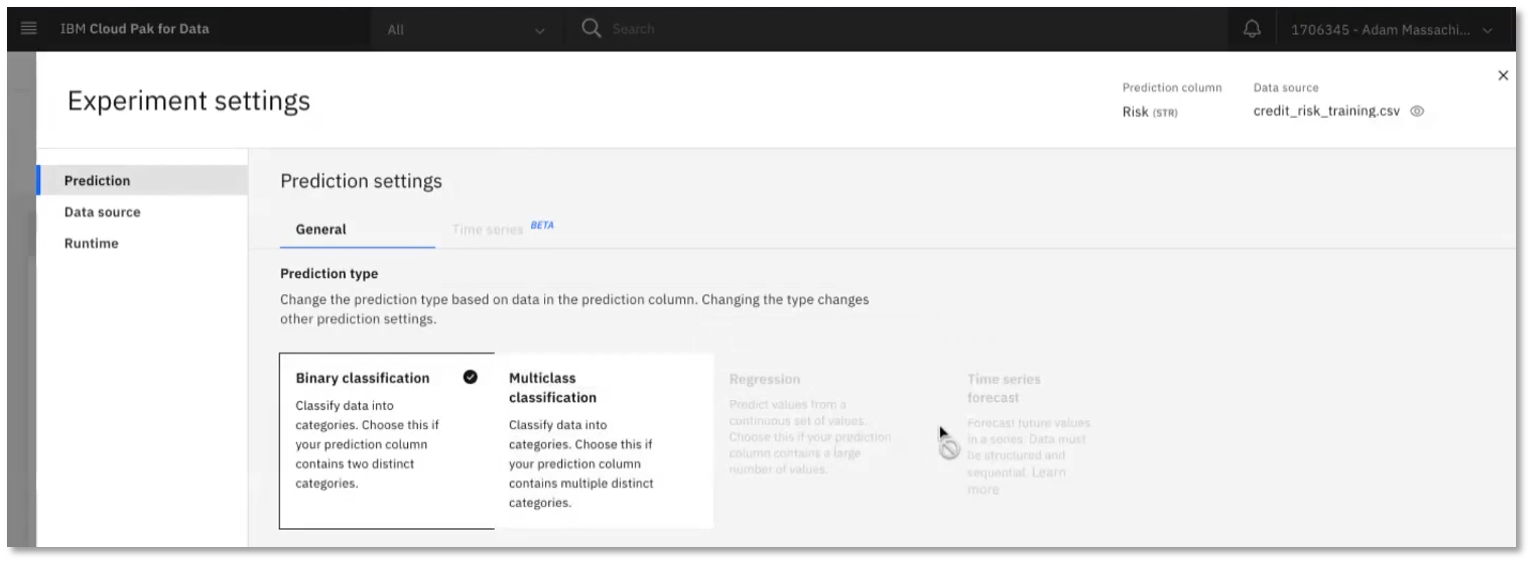Click the search magnifier icon
Viewport: 1533px width, 564px height.
591,29
